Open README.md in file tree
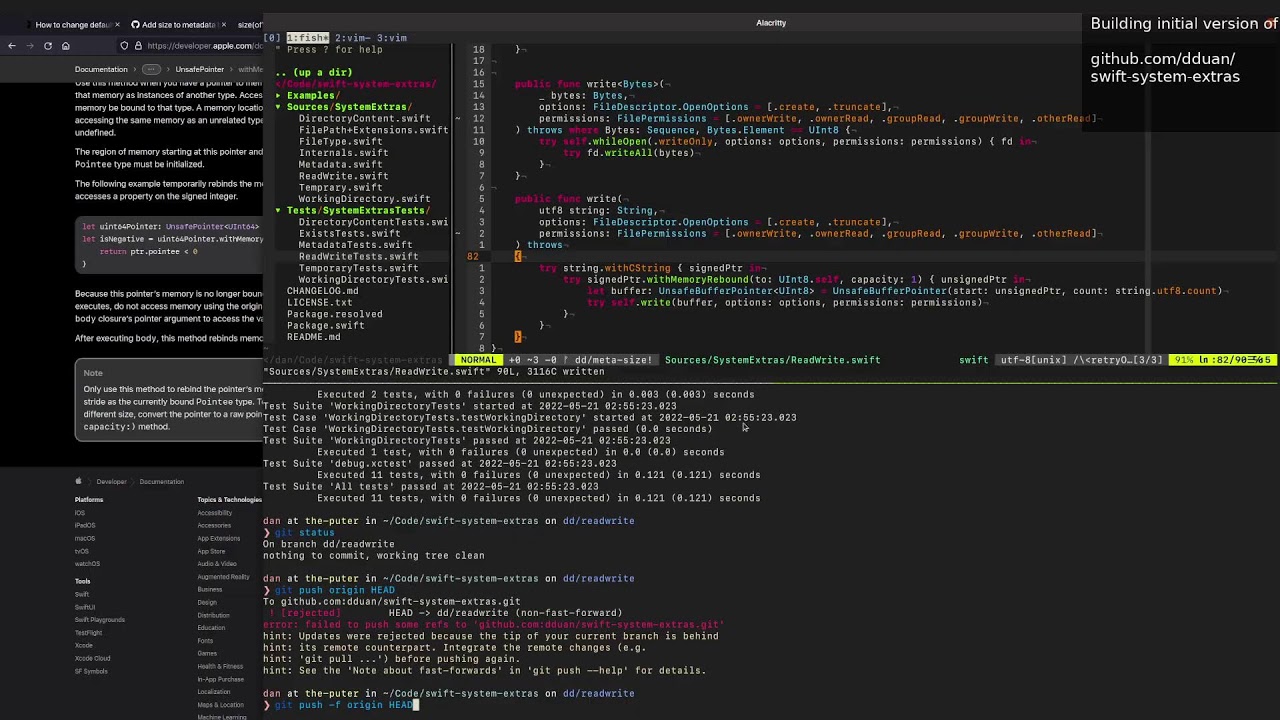Viewport: 1280px width, 720px height. (x=313, y=337)
